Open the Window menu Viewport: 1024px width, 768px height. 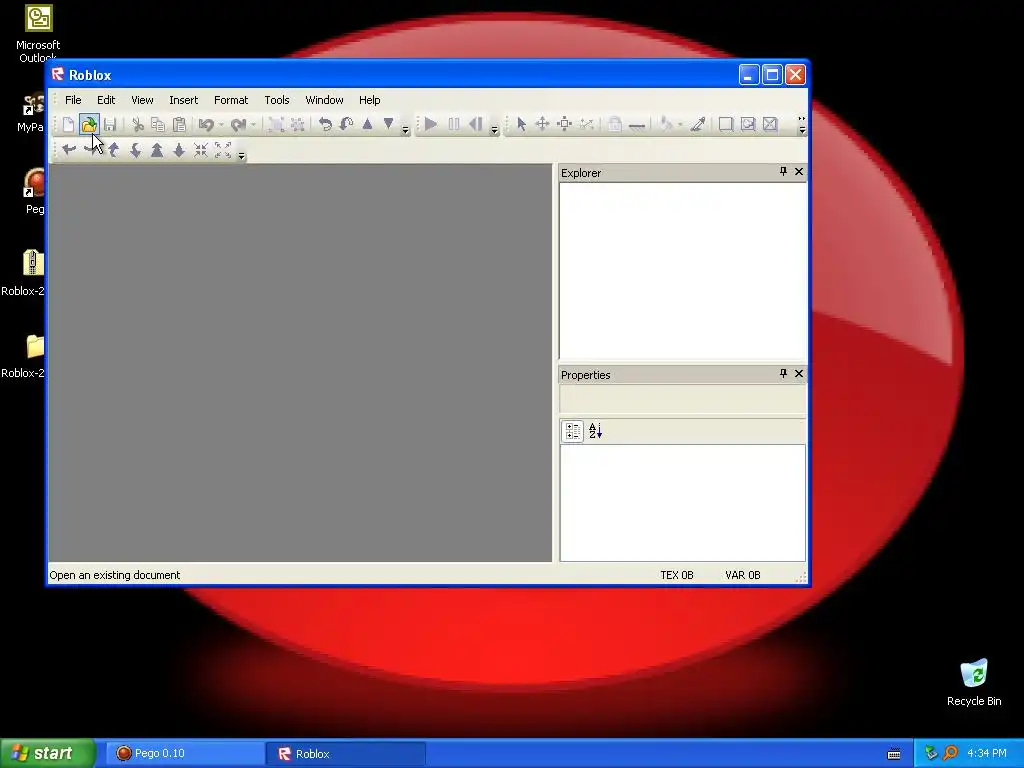pos(324,100)
